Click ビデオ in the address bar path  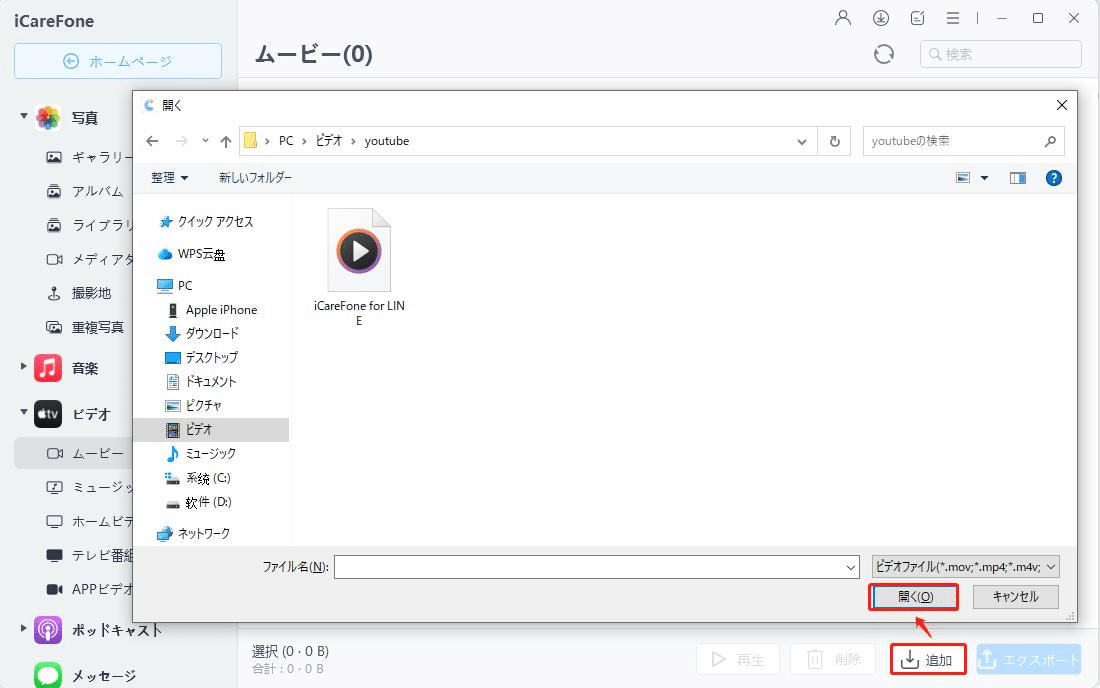pos(328,141)
